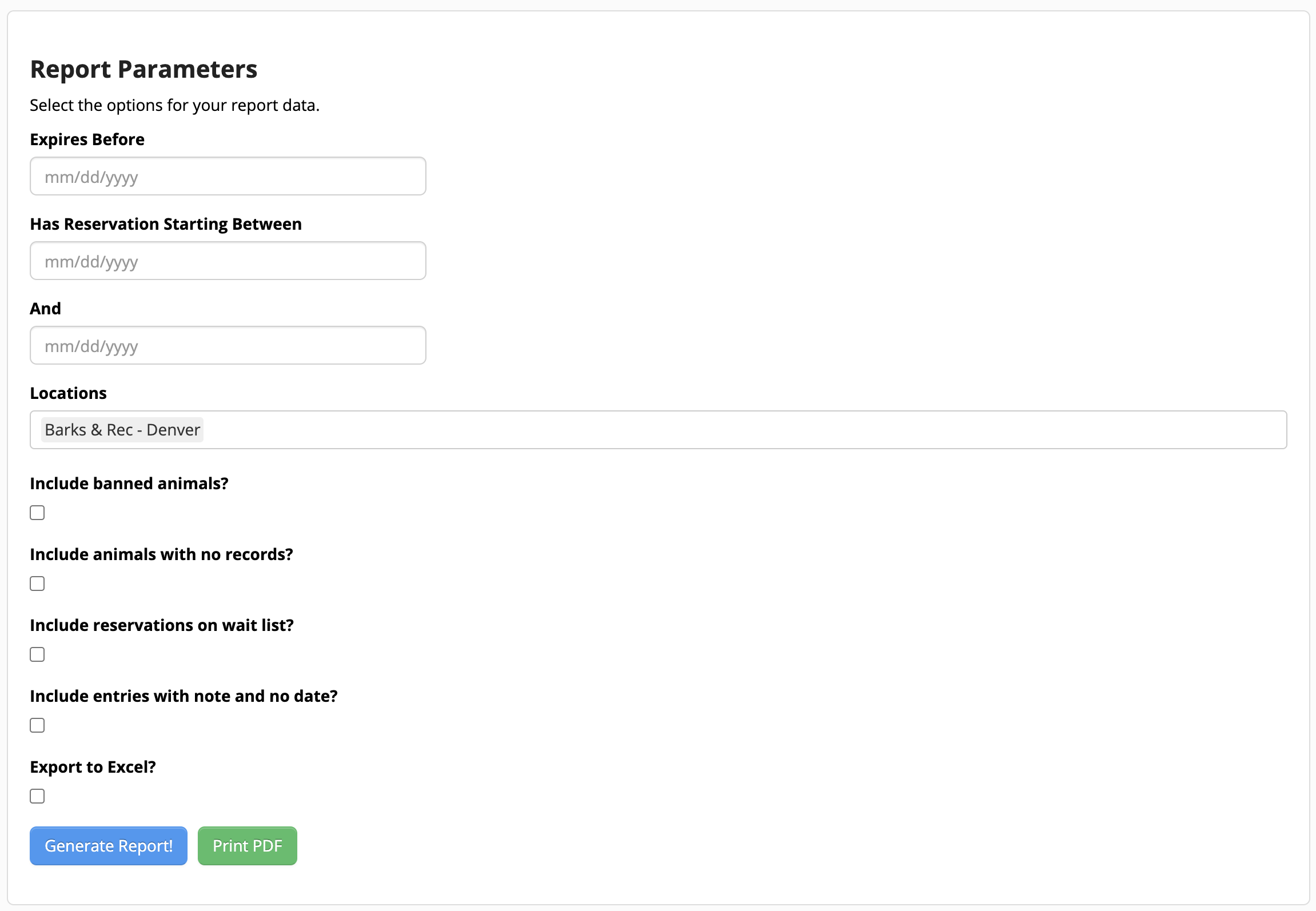1316x911 pixels.
Task: Toggle Include entries with note and no date
Action: coord(37,725)
